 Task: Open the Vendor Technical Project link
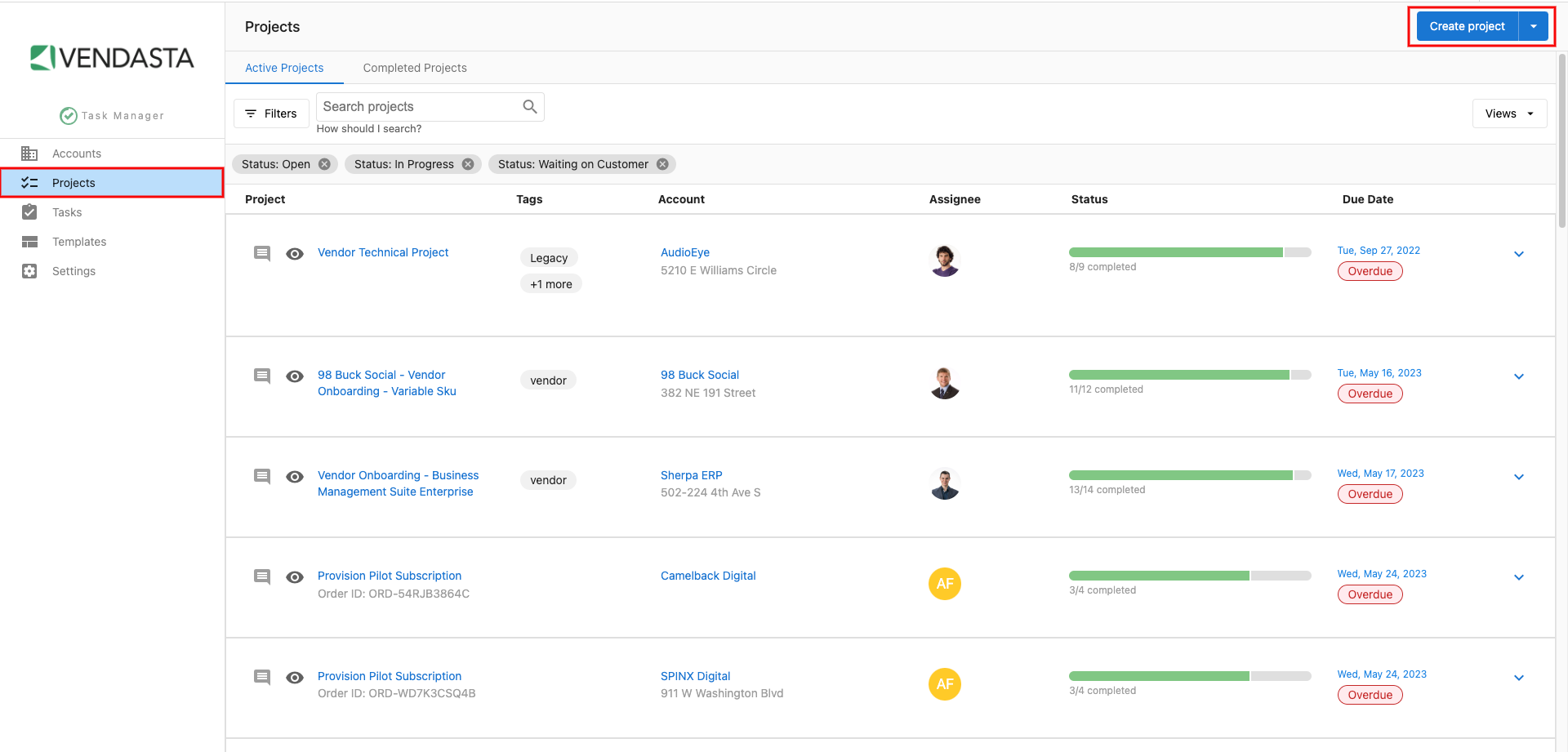tap(383, 252)
